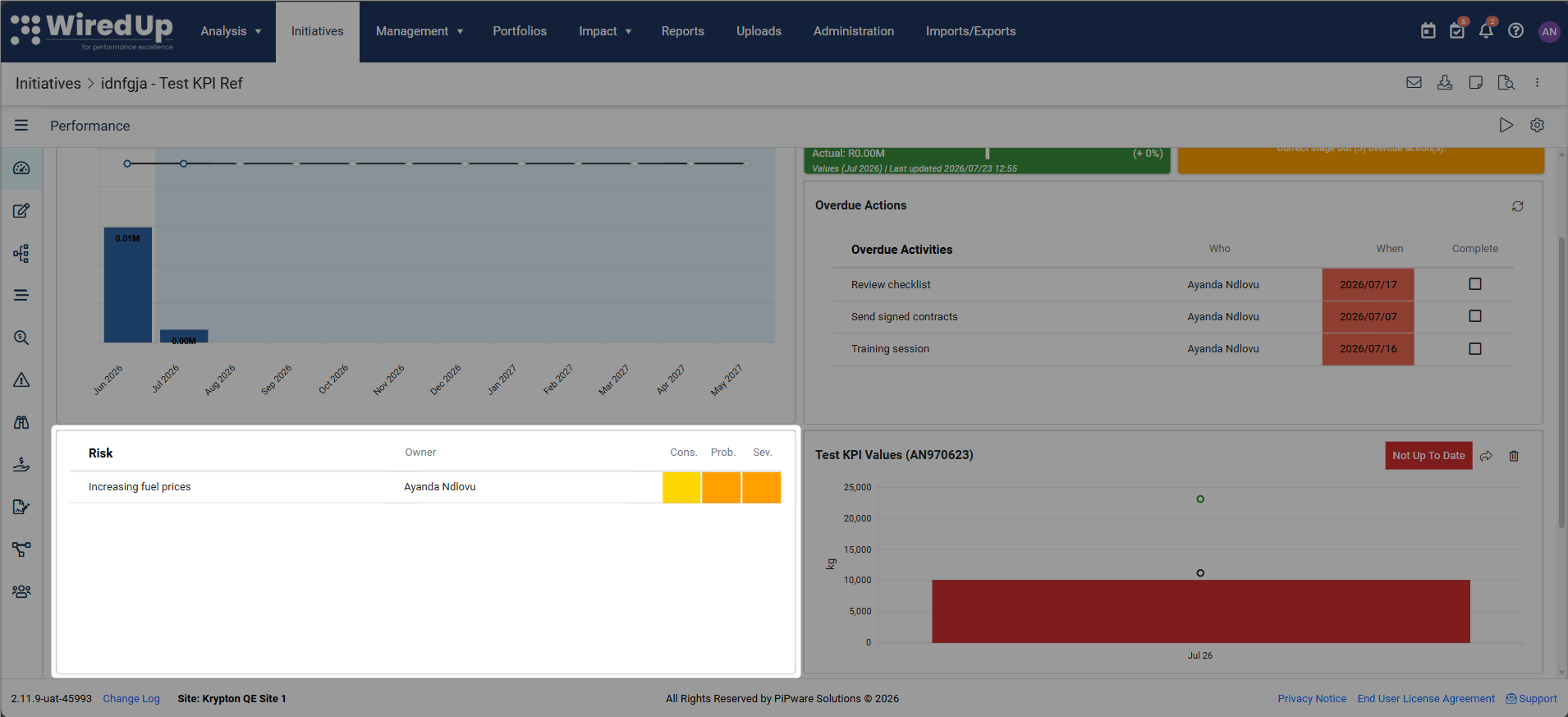This screenshot has height=717, width=1568.
Task: Open the vertical three-dots more menu
Action: tap(1538, 83)
